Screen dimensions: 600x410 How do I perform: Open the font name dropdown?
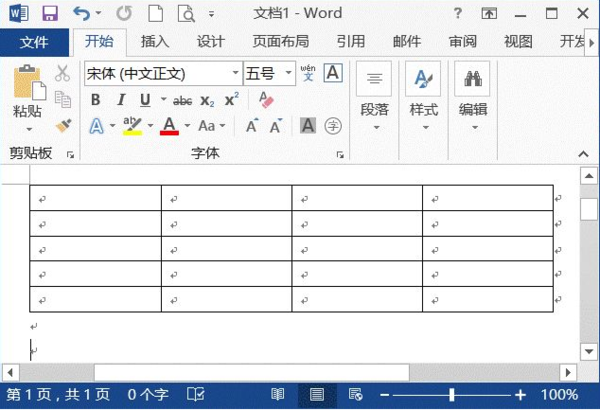tap(236, 73)
